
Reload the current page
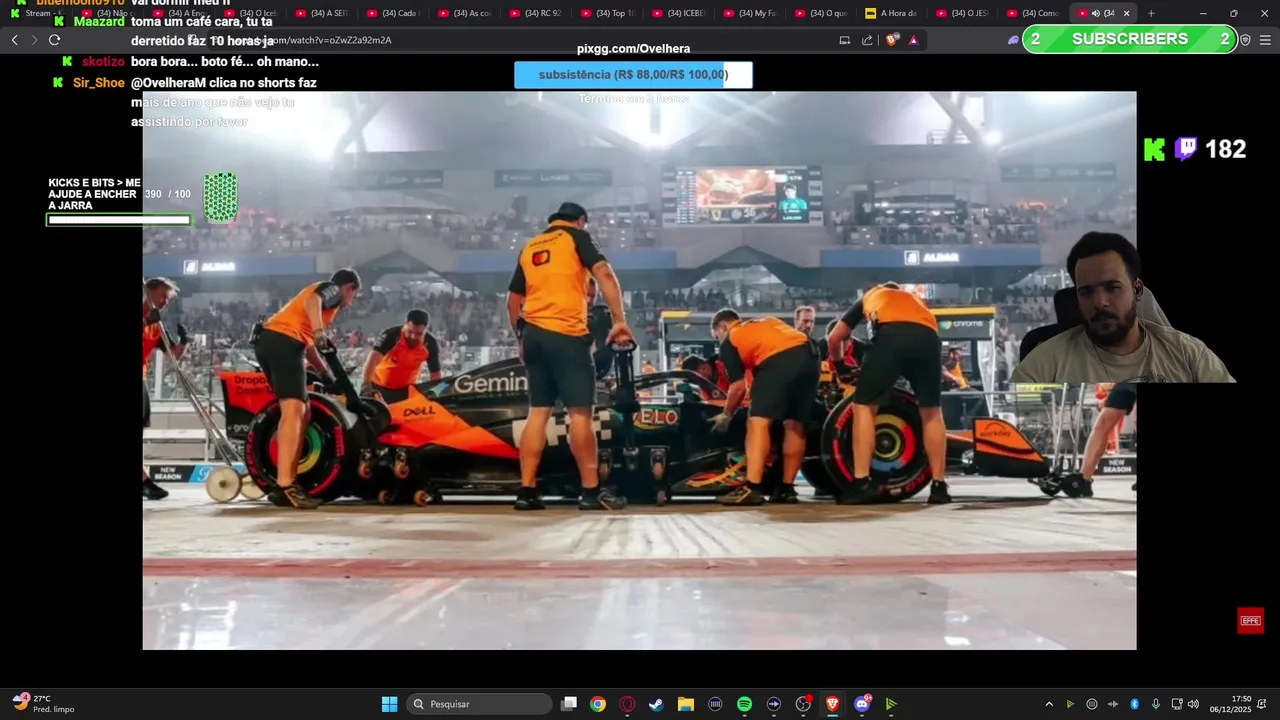[54, 40]
